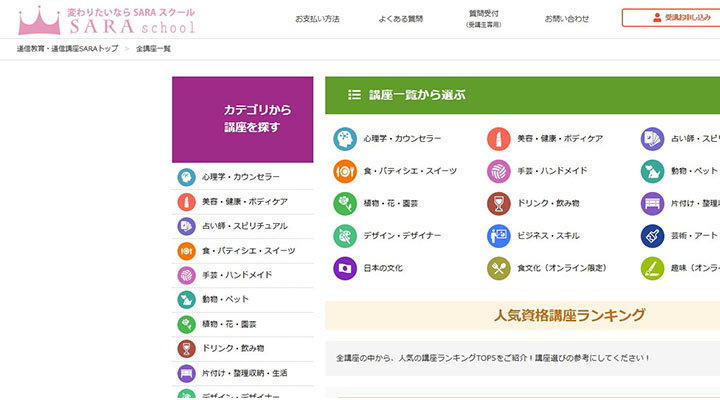The width and height of the screenshot is (720, 400).
Task: Click the sidebar 植物・花・園芸 rose icon
Action: pyautogui.click(x=186, y=324)
